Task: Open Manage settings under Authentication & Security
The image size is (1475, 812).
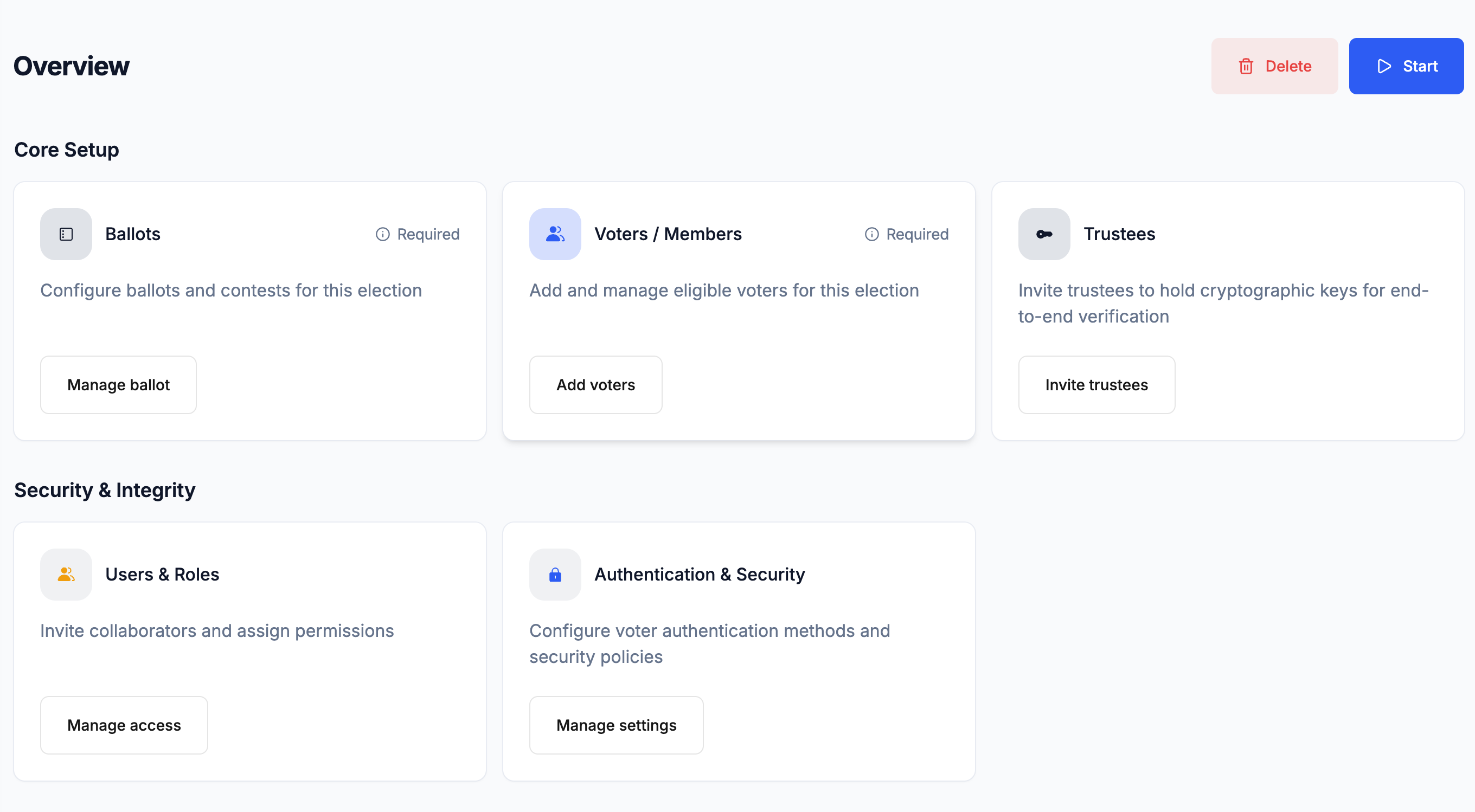Action: [616, 725]
